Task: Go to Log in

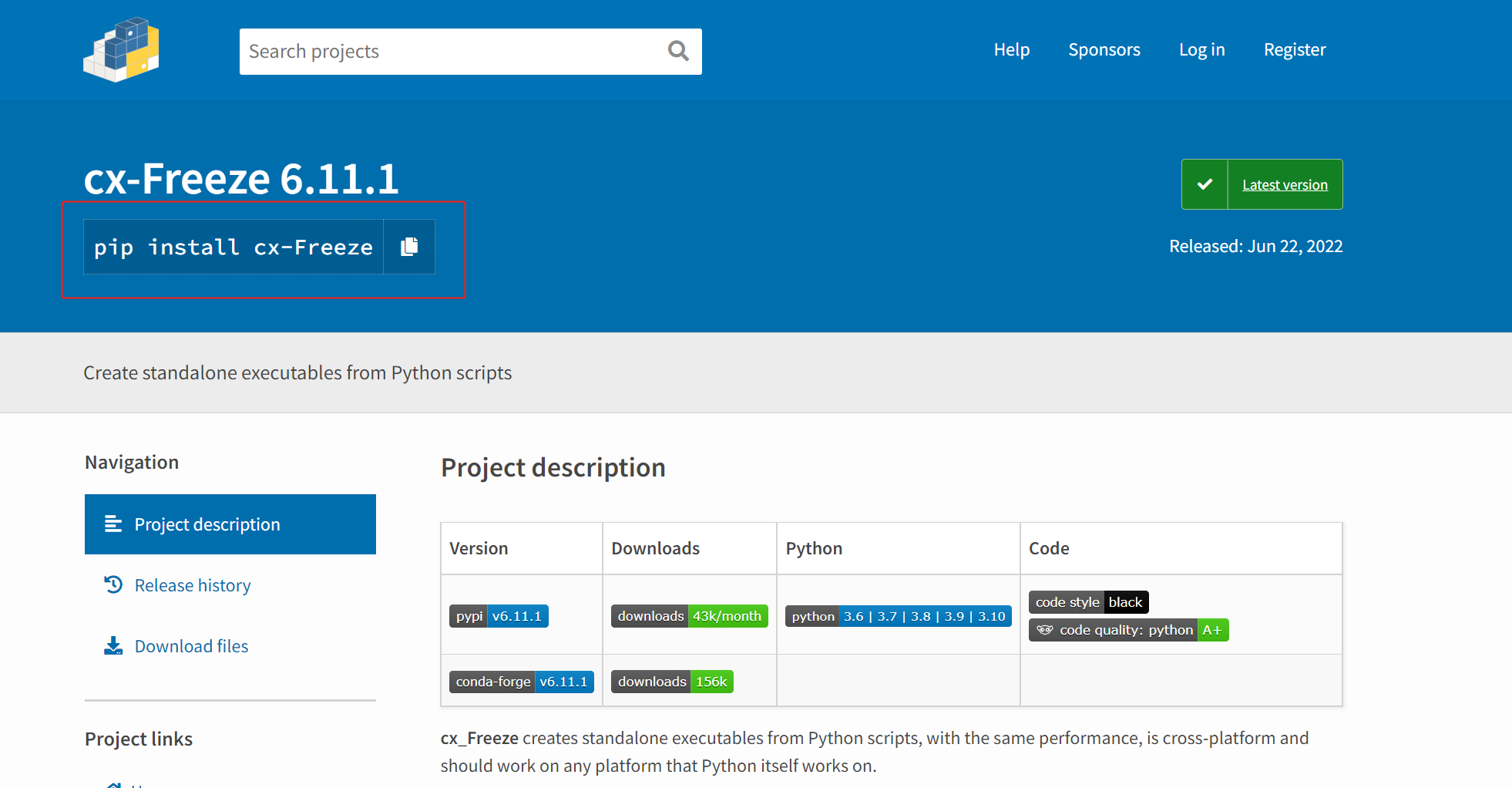Action: [1202, 49]
